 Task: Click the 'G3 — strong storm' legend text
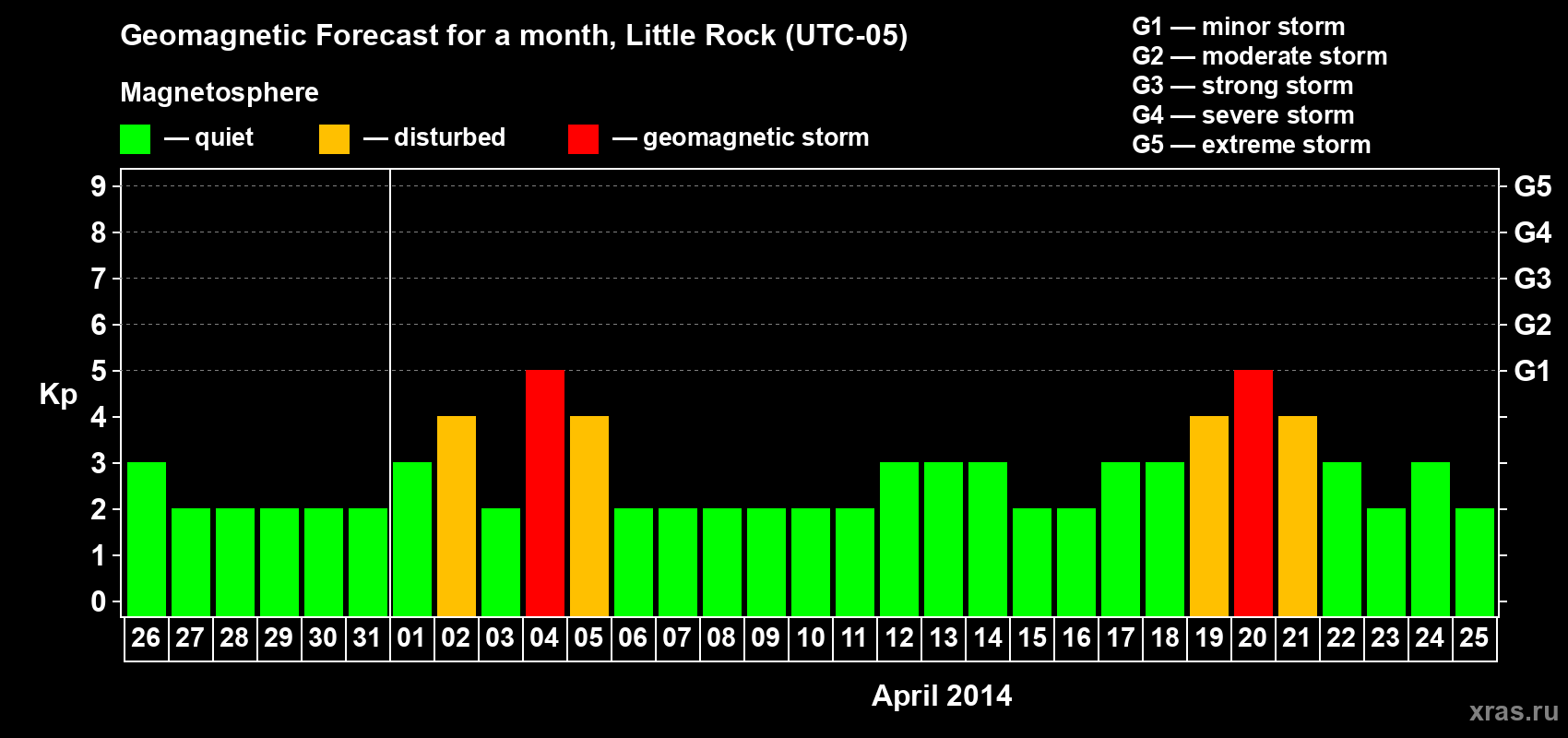point(1242,86)
